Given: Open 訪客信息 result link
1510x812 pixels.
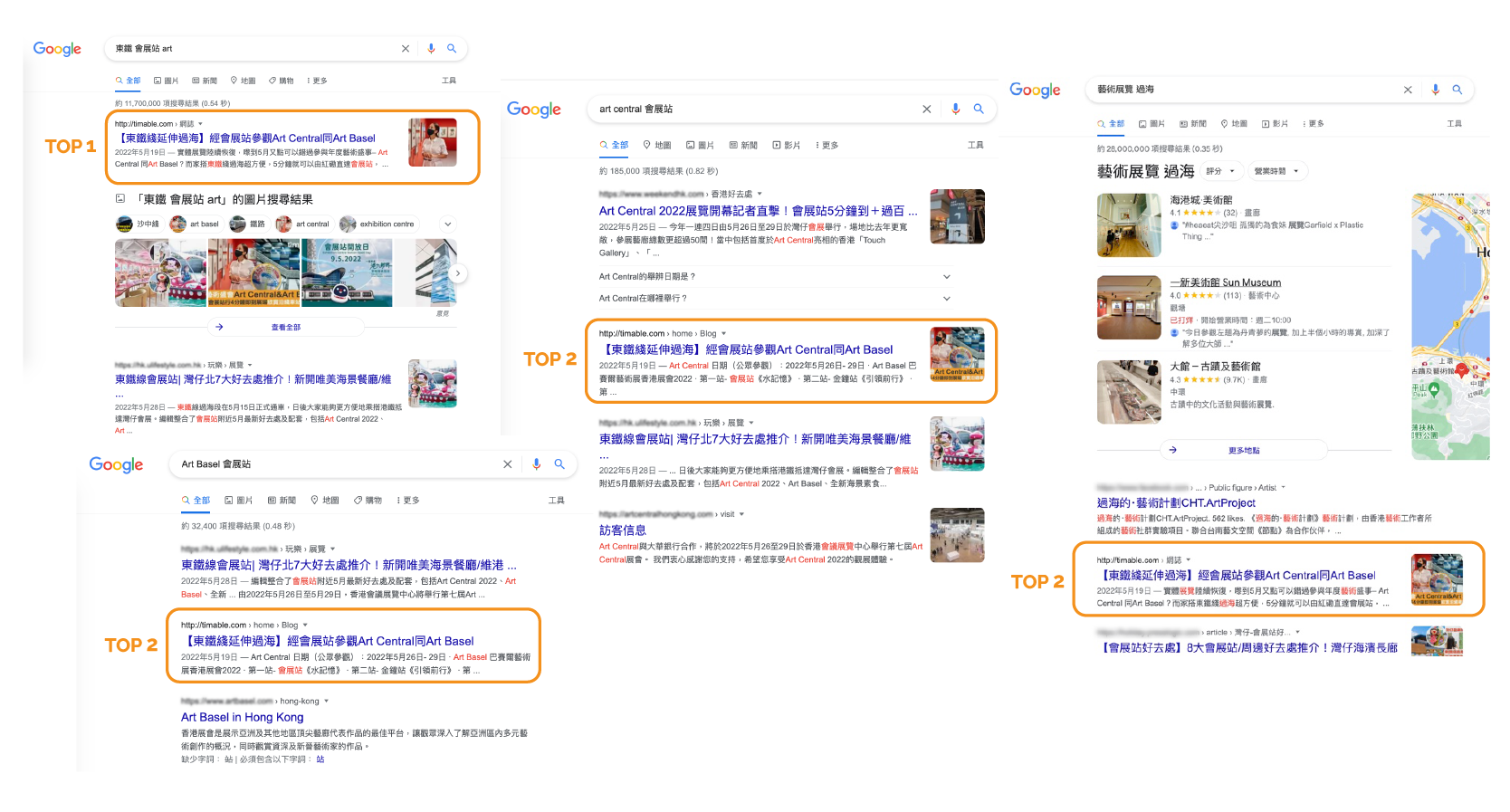Looking at the screenshot, I should pos(623,530).
